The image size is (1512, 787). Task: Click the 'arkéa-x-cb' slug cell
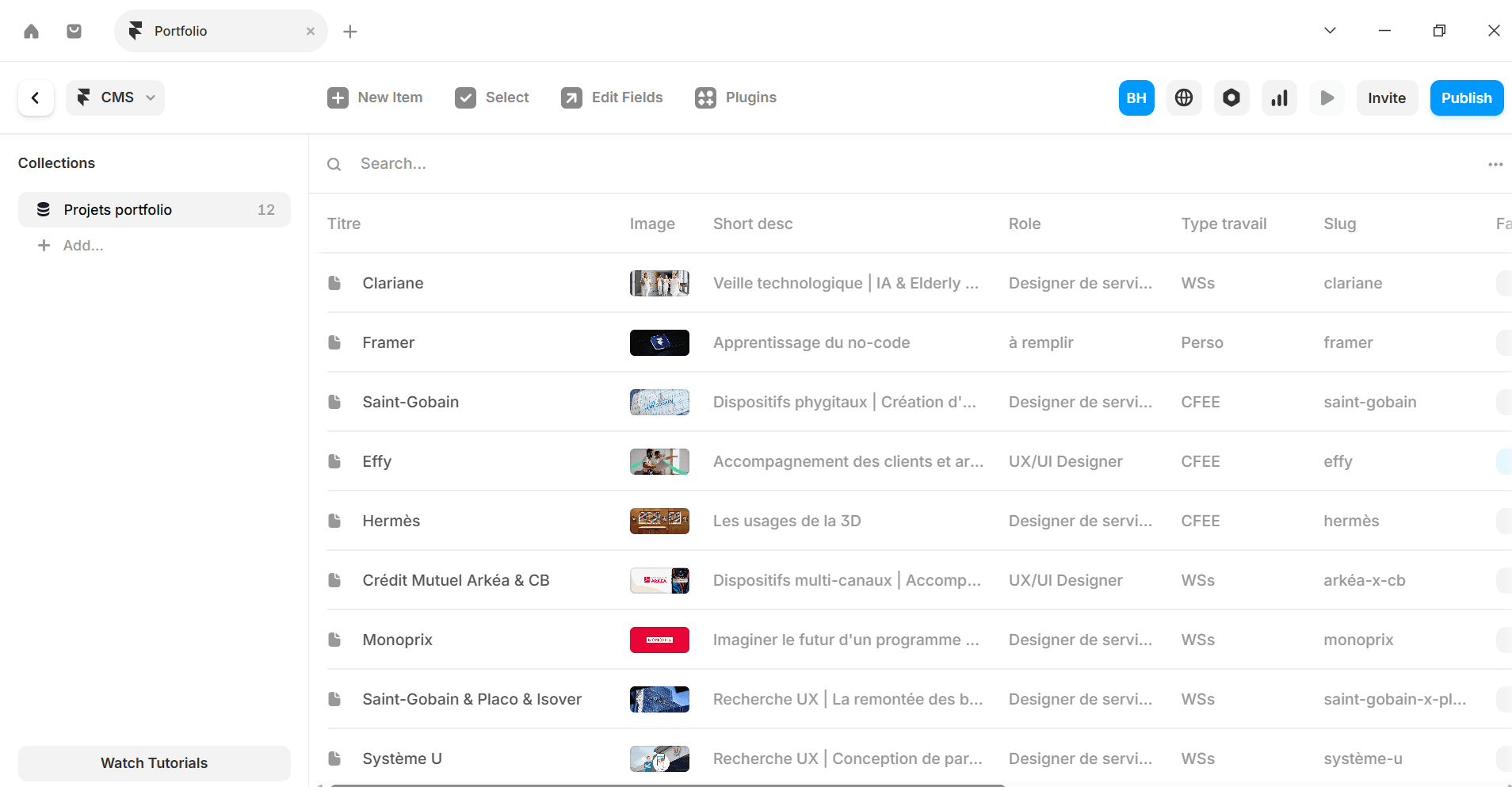(1364, 580)
